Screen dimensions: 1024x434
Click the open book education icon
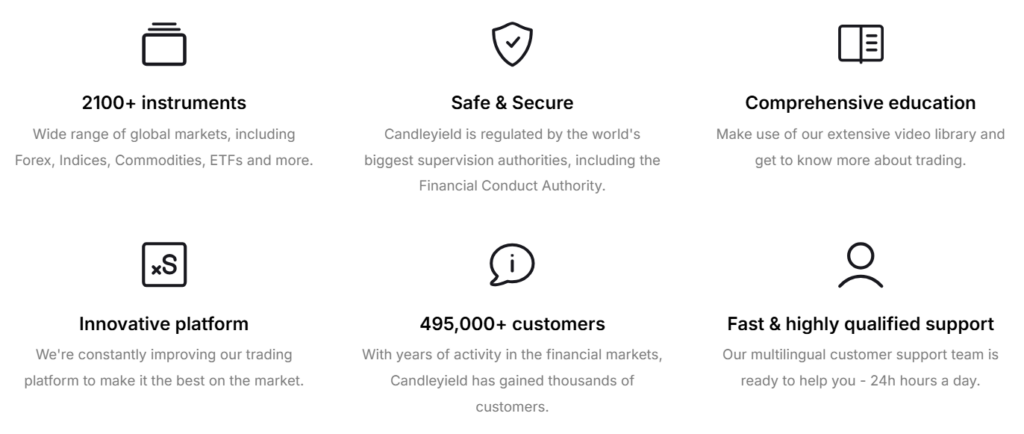pos(860,44)
